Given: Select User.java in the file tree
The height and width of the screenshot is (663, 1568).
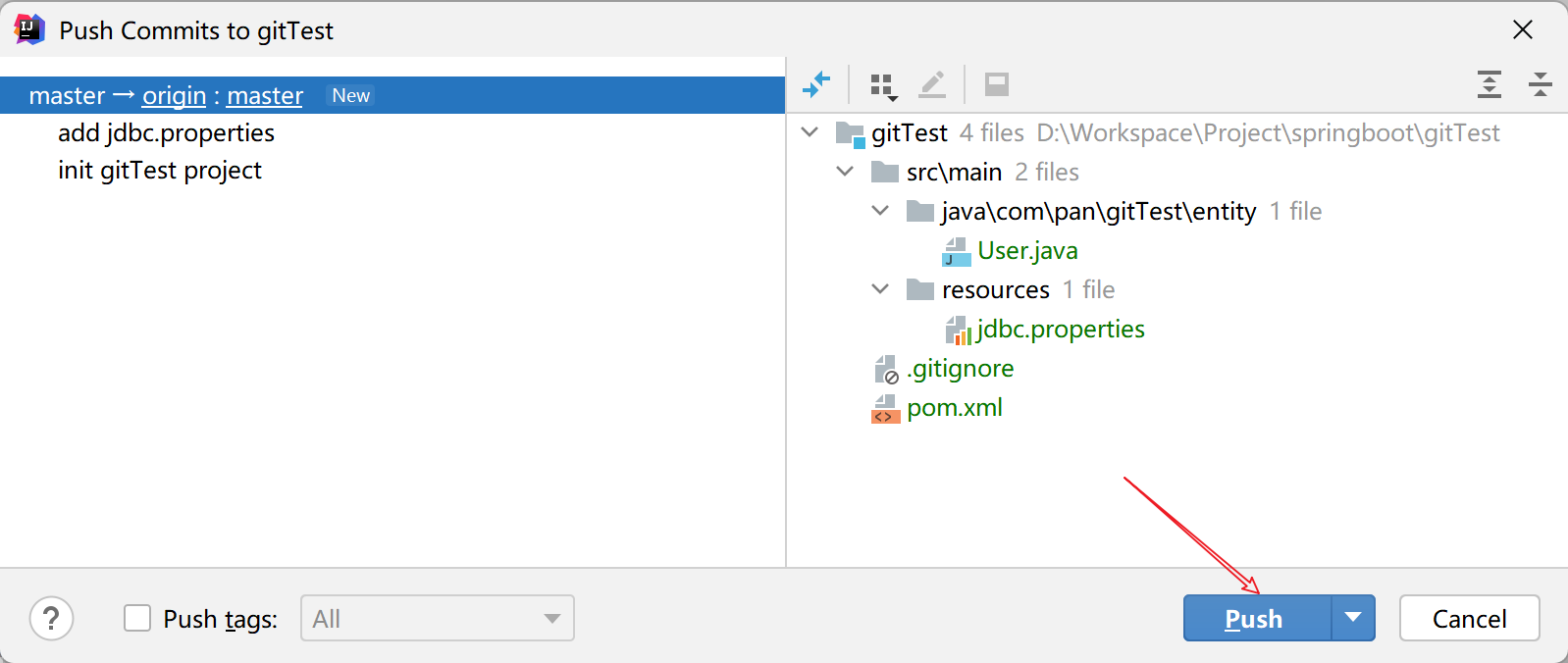Looking at the screenshot, I should (1026, 251).
